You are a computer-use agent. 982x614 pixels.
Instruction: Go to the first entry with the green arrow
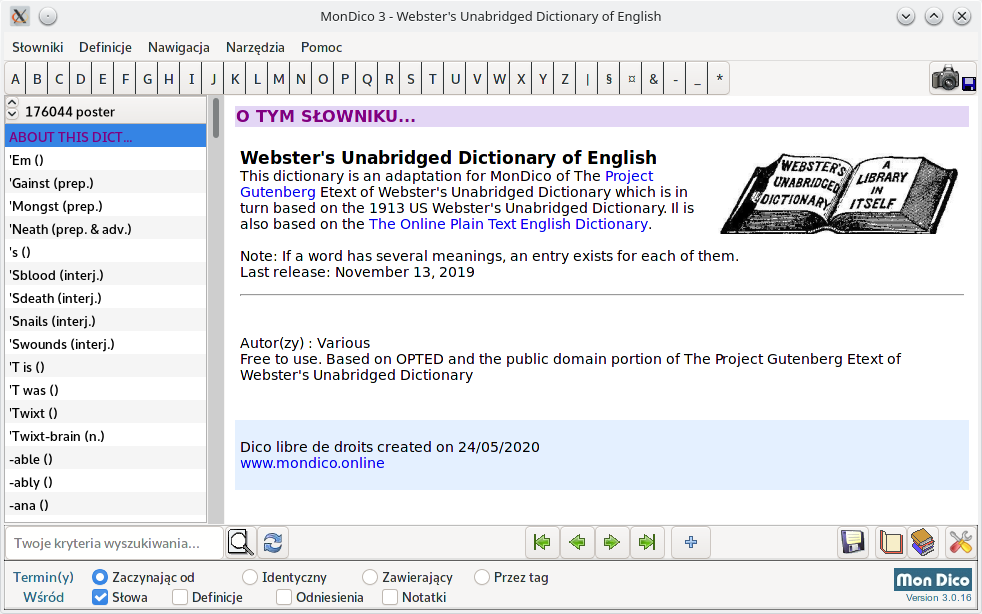point(542,543)
